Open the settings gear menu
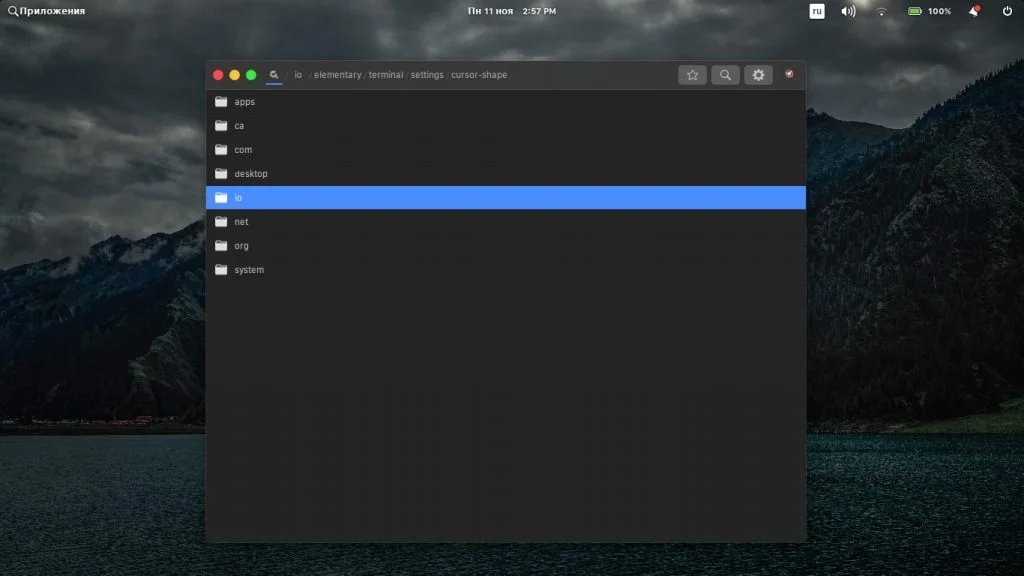Screen dimensions: 1024x576 pyautogui.click(x=758, y=75)
